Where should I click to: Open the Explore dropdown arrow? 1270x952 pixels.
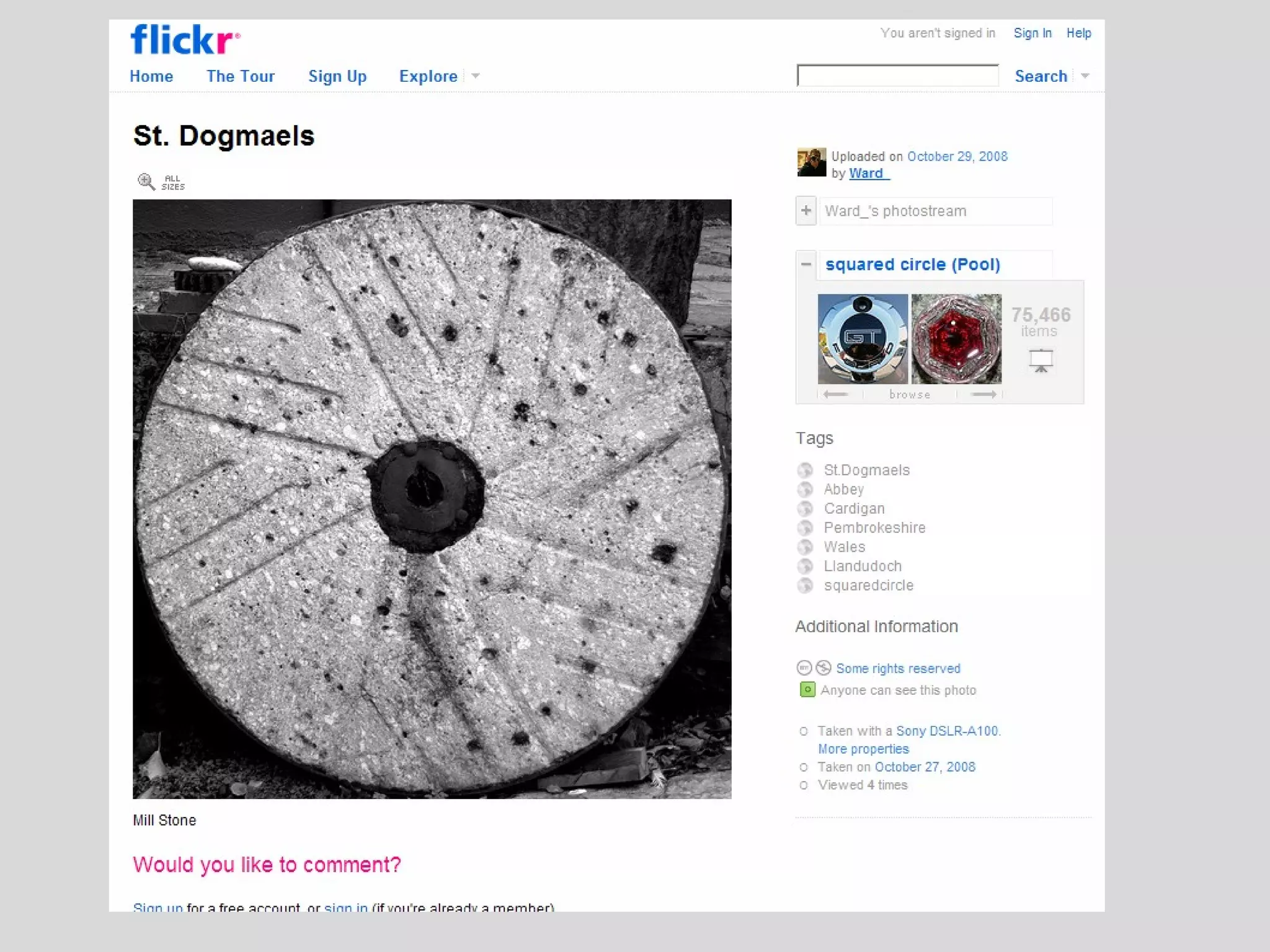[x=476, y=76]
